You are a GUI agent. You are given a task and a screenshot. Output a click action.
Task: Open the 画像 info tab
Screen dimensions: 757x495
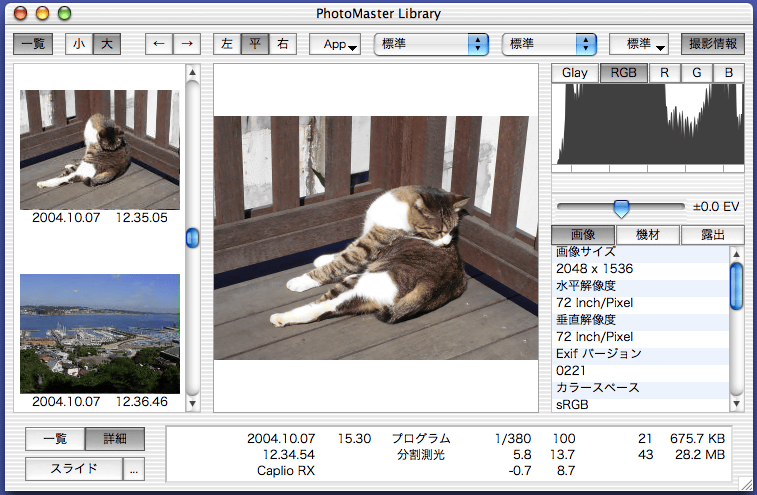[583, 235]
